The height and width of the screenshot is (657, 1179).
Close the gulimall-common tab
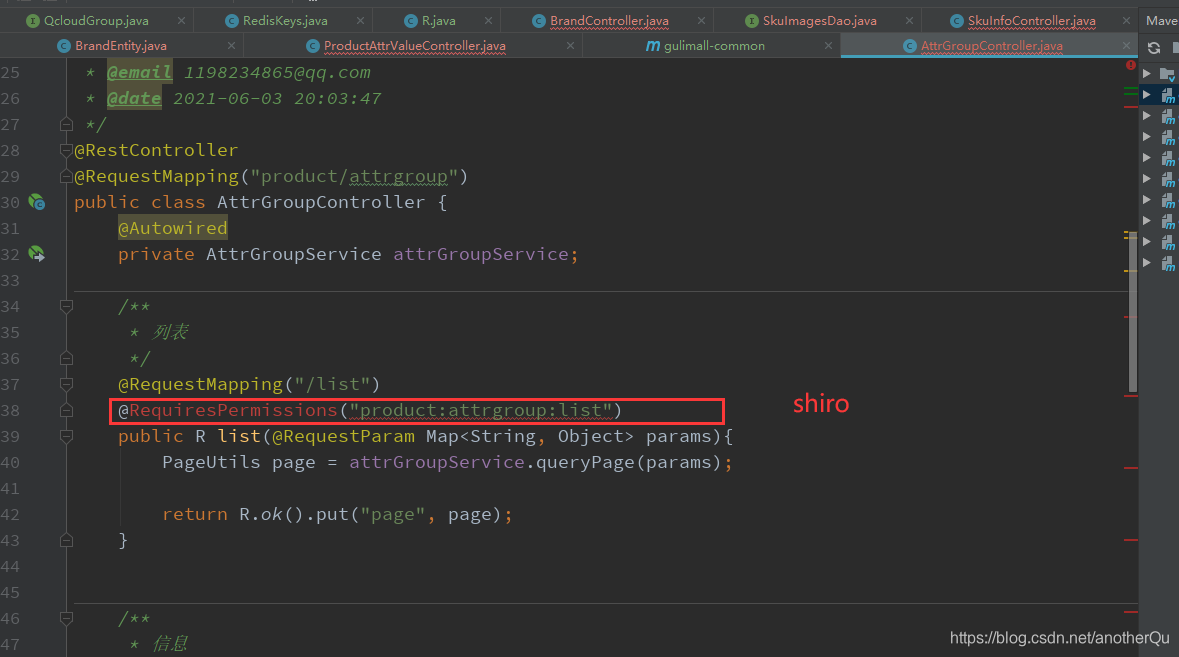coord(828,46)
